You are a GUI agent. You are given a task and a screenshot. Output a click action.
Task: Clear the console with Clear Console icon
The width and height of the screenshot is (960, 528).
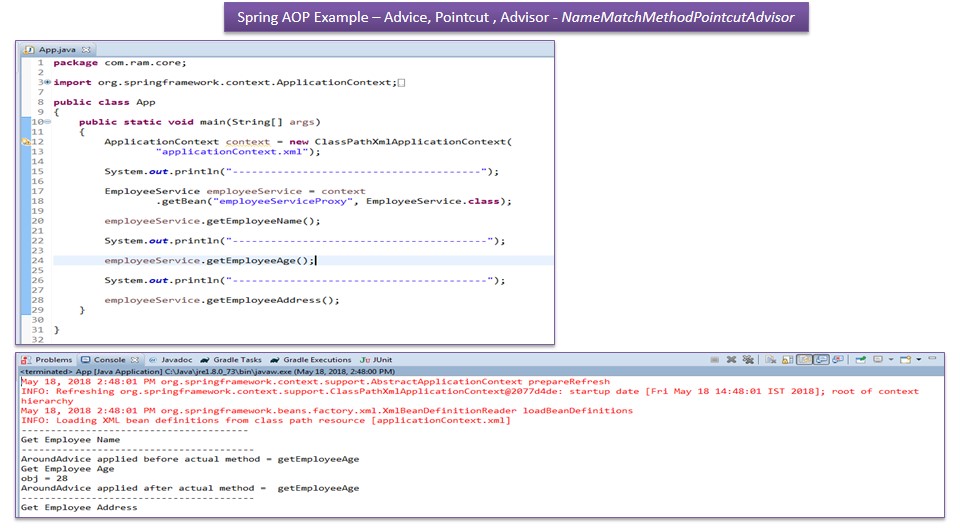tap(771, 360)
